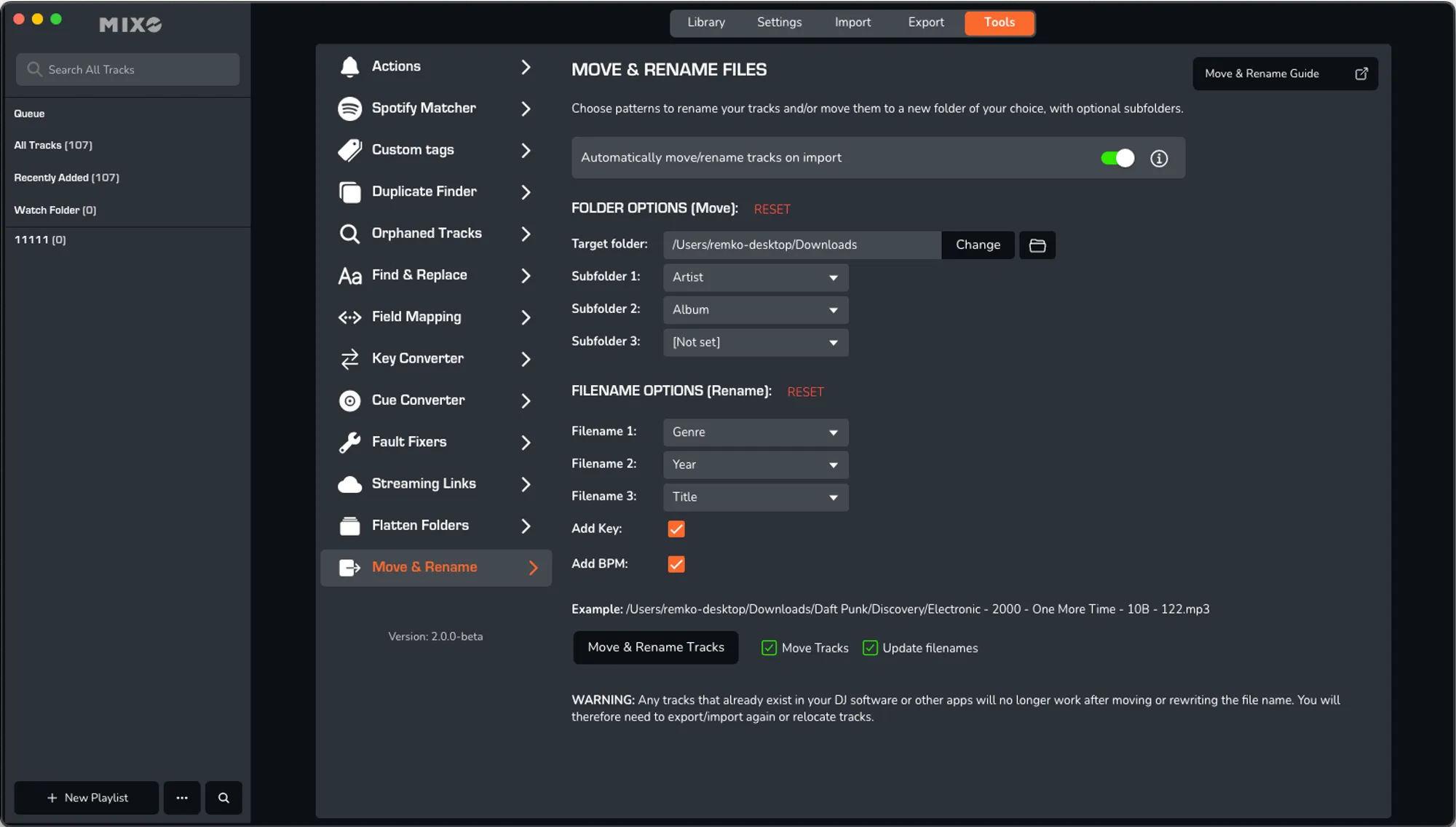
Task: Go to the Export tab
Action: click(x=925, y=23)
